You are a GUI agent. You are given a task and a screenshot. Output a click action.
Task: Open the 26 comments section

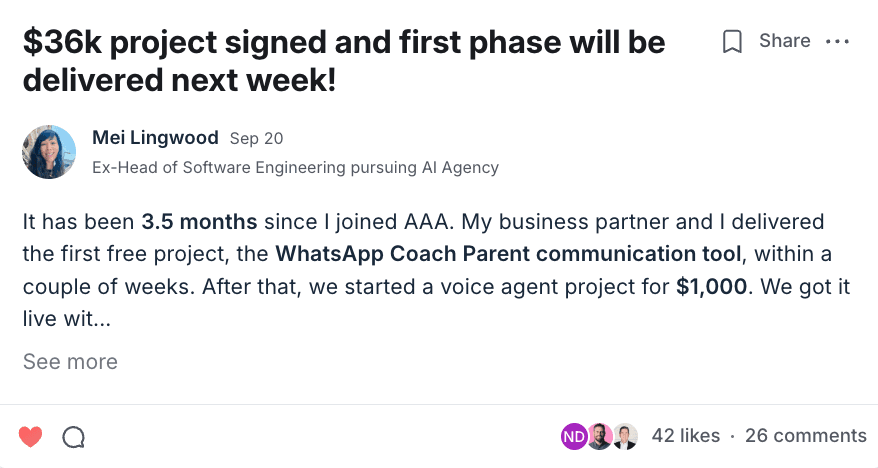[x=806, y=435]
